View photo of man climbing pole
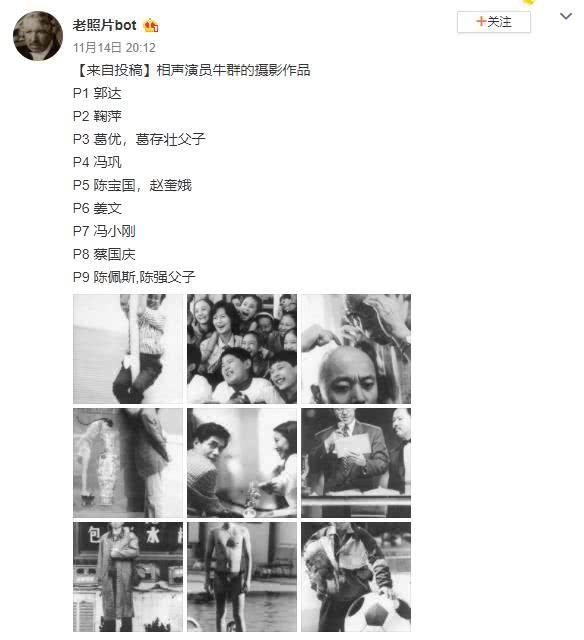 click(128, 349)
